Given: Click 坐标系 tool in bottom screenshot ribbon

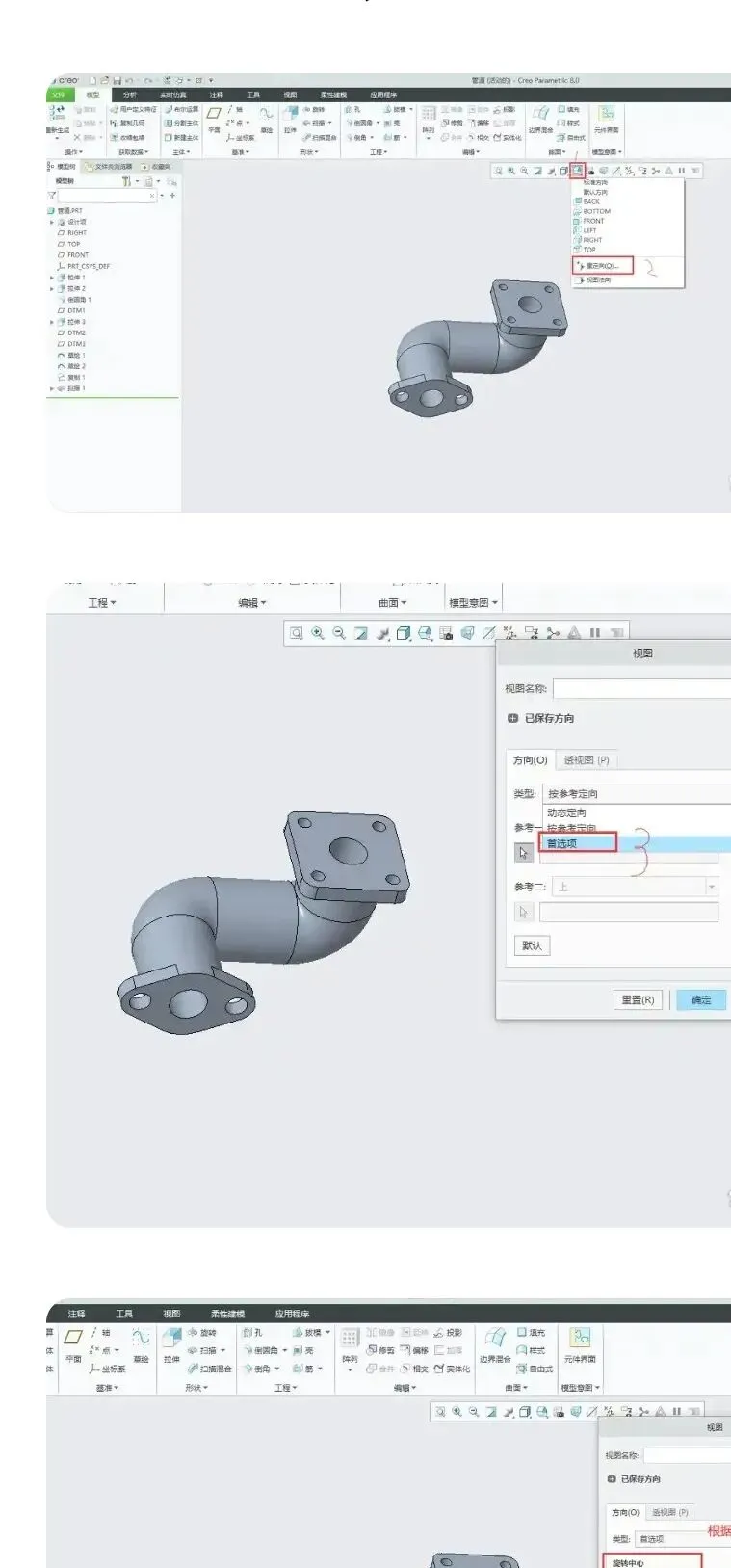Looking at the screenshot, I should [108, 1369].
